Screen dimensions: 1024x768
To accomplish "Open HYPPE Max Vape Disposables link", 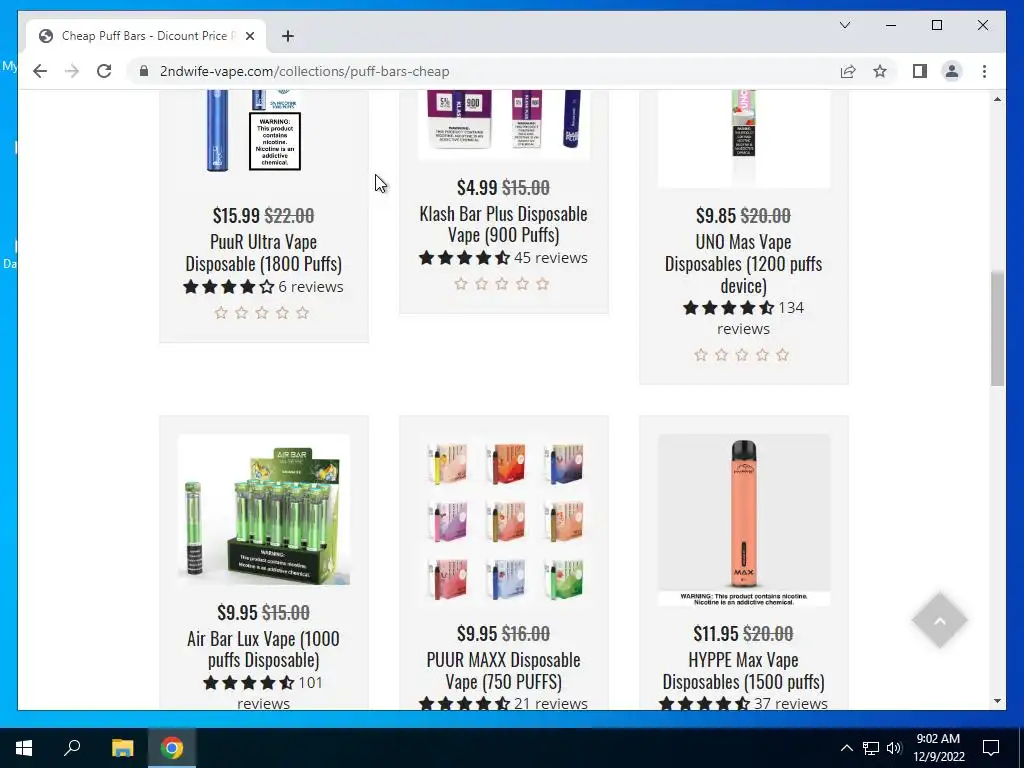I will pos(743,670).
